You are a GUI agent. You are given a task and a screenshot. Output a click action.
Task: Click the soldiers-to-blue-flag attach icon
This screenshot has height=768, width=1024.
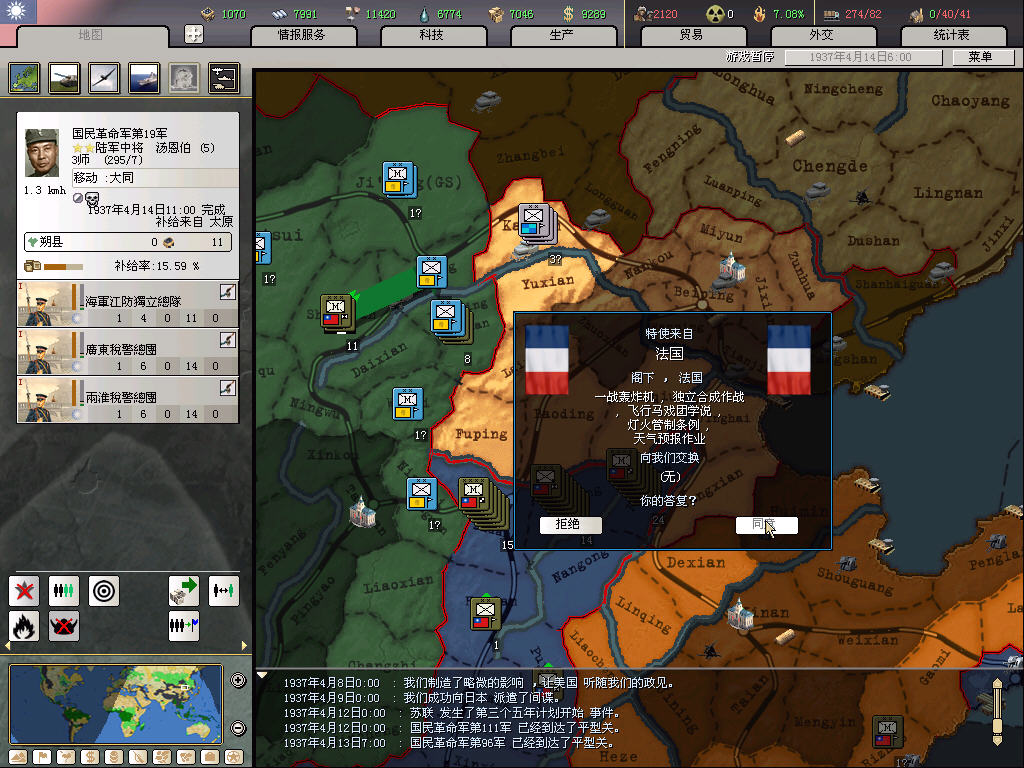(x=184, y=626)
